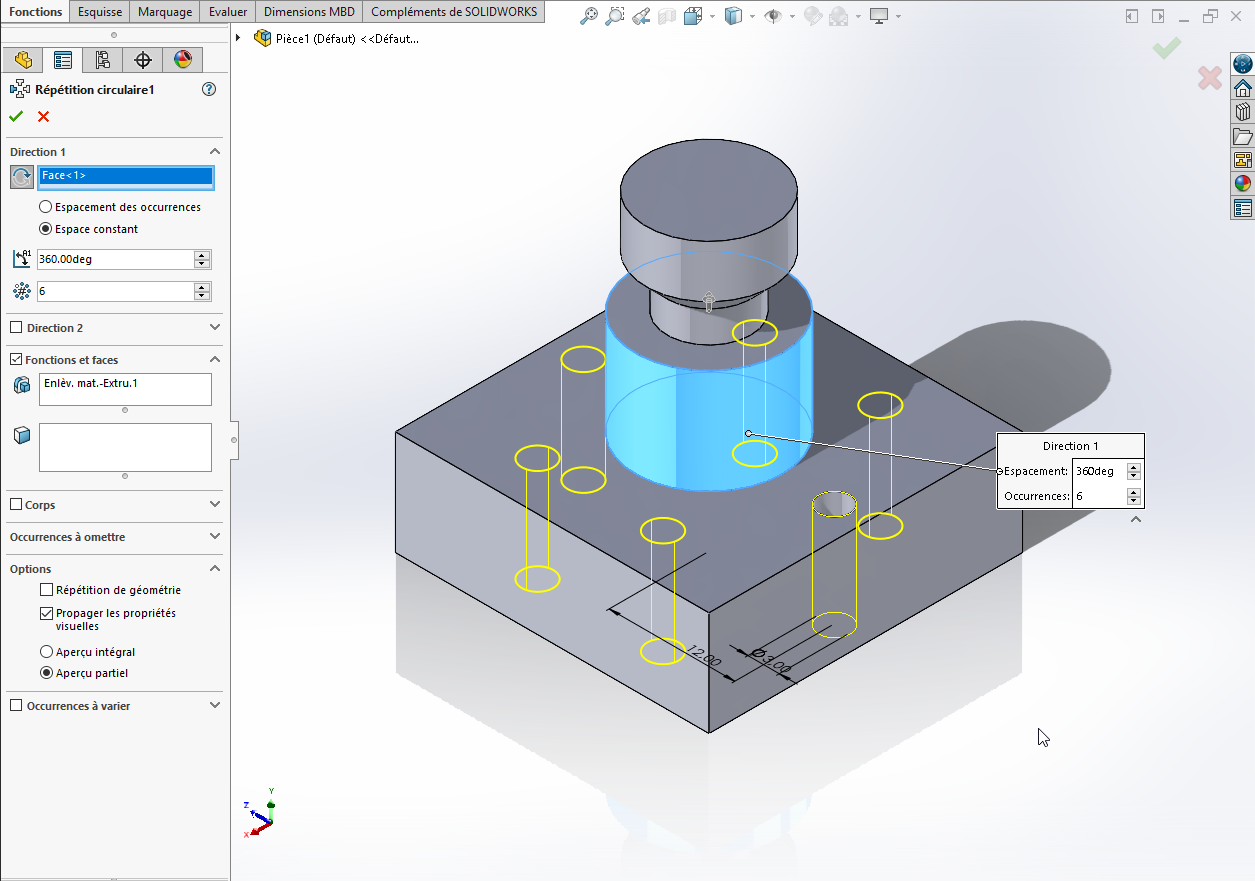Open the Evaluer ribbon tab
Viewport: 1255px width, 881px height.
[x=229, y=12]
